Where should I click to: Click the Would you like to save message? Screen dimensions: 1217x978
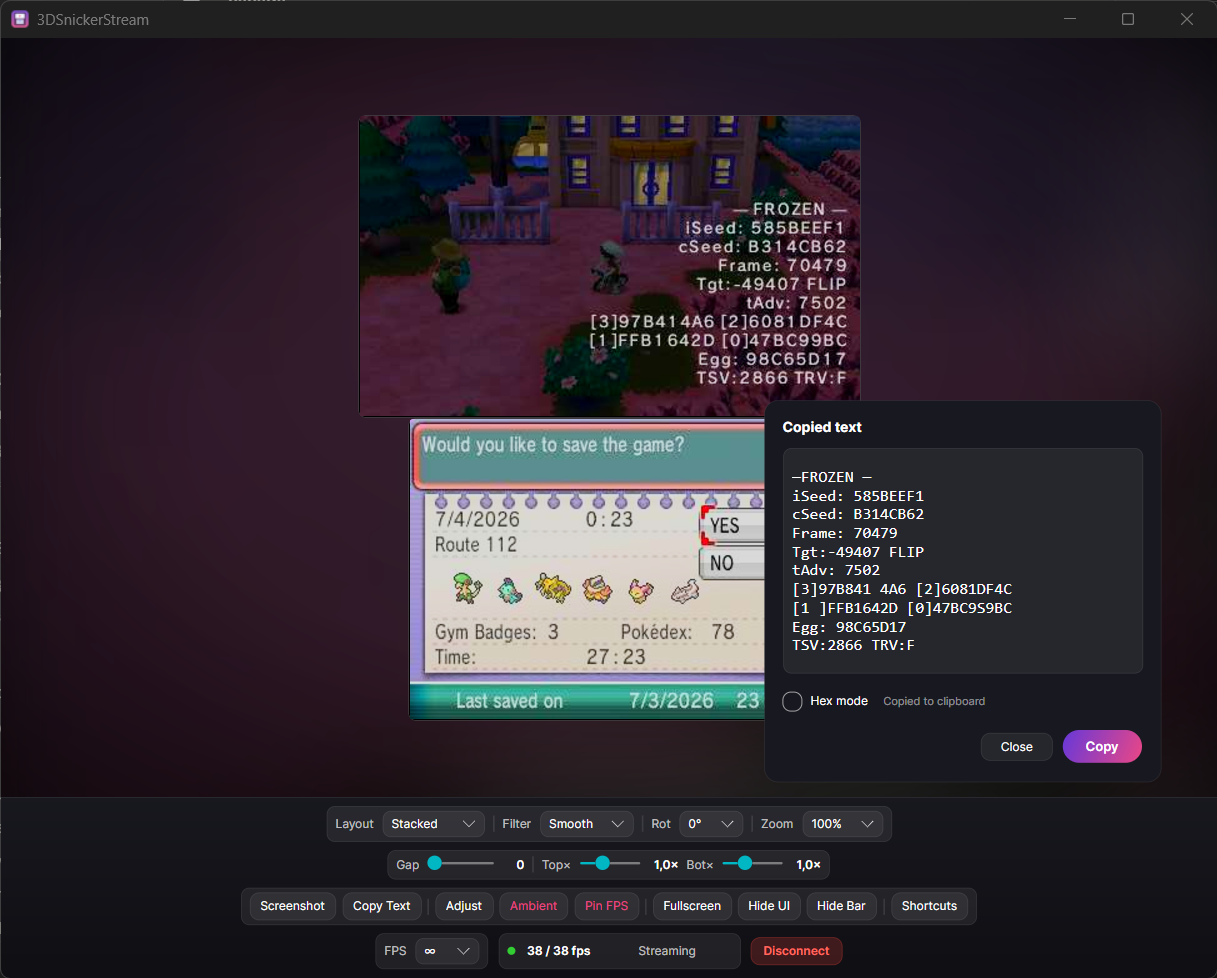553,444
